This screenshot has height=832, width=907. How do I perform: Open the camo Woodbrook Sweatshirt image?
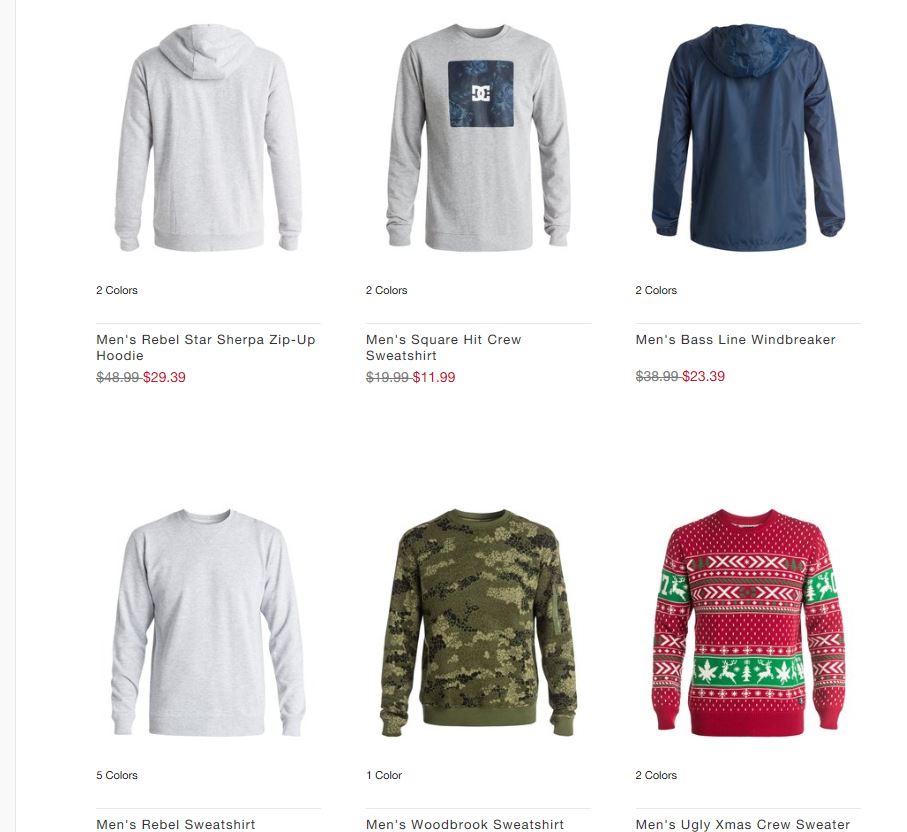click(x=478, y=623)
